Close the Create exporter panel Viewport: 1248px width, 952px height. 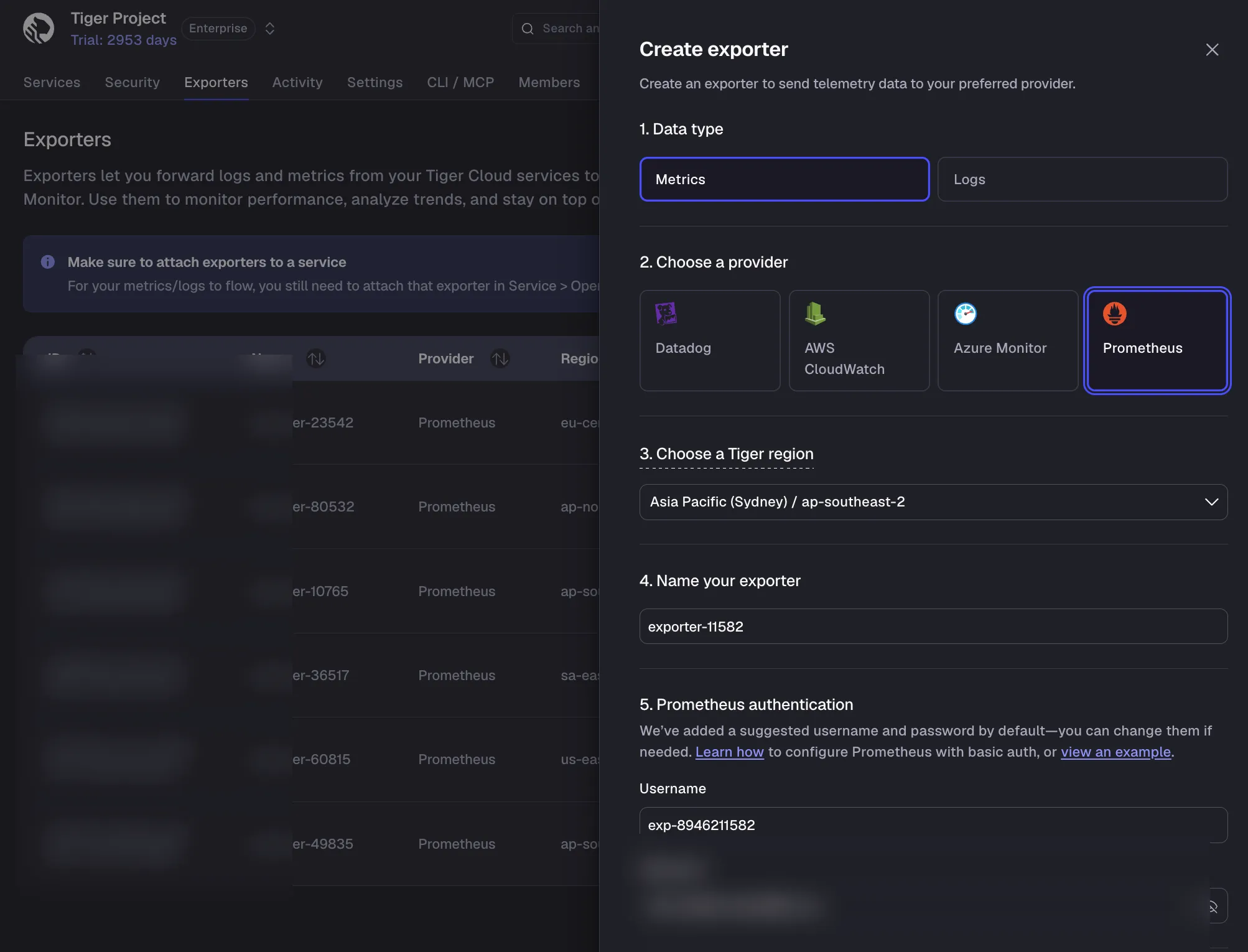point(1212,50)
